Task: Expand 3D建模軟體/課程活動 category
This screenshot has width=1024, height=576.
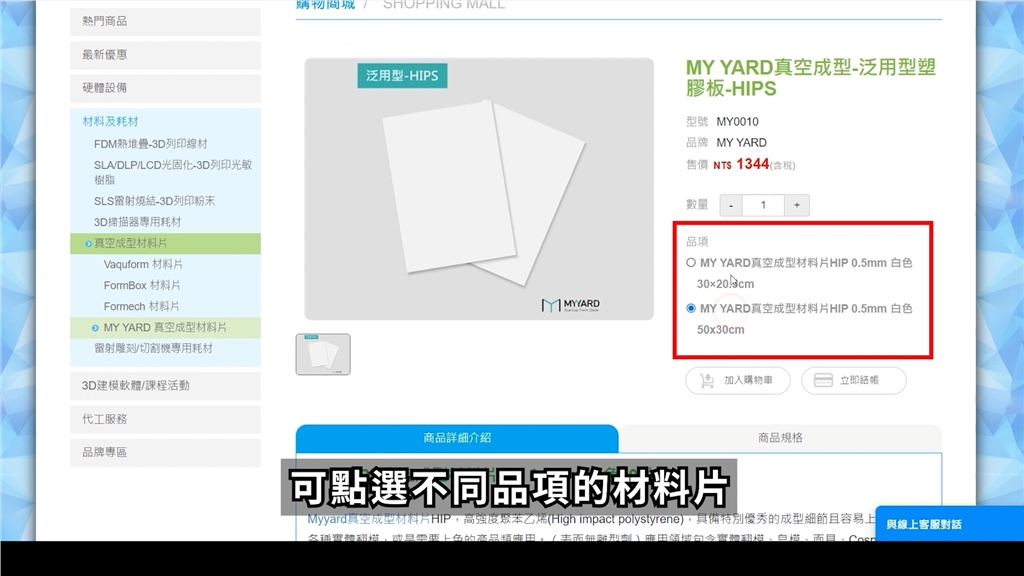Action: [165, 385]
